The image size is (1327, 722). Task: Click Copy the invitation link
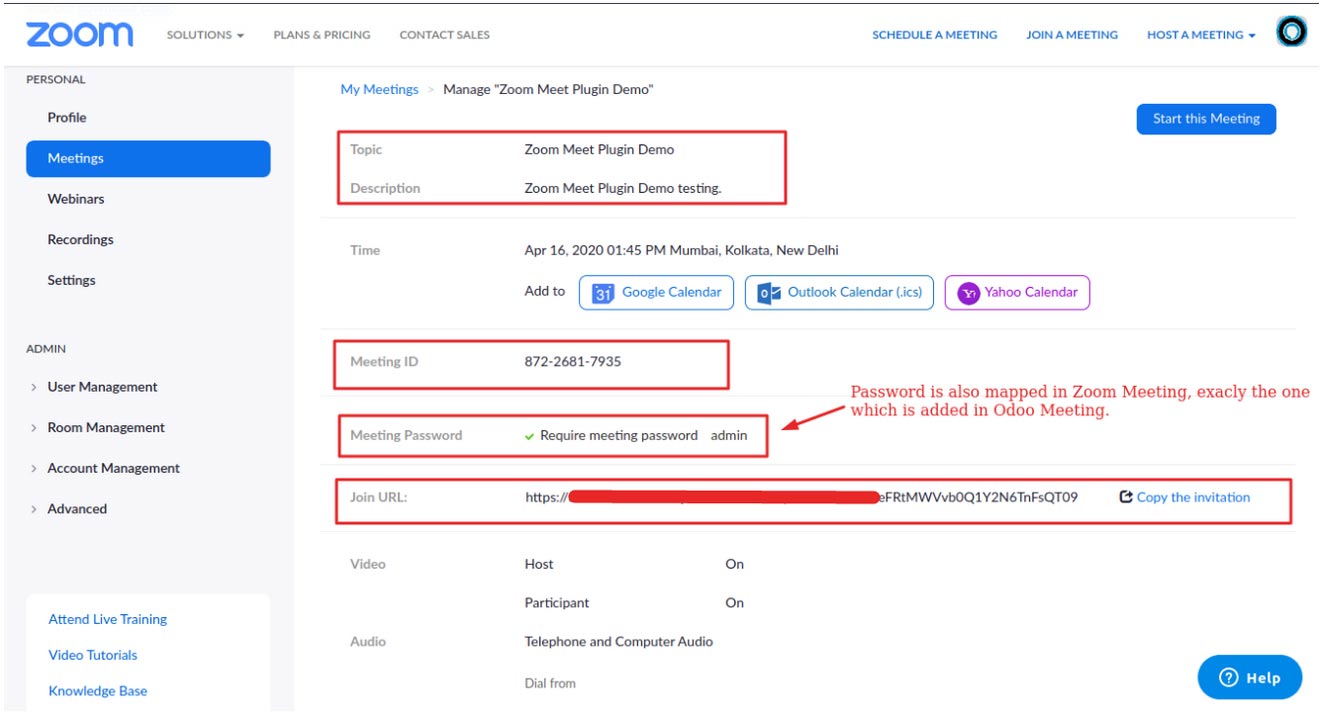click(1193, 497)
